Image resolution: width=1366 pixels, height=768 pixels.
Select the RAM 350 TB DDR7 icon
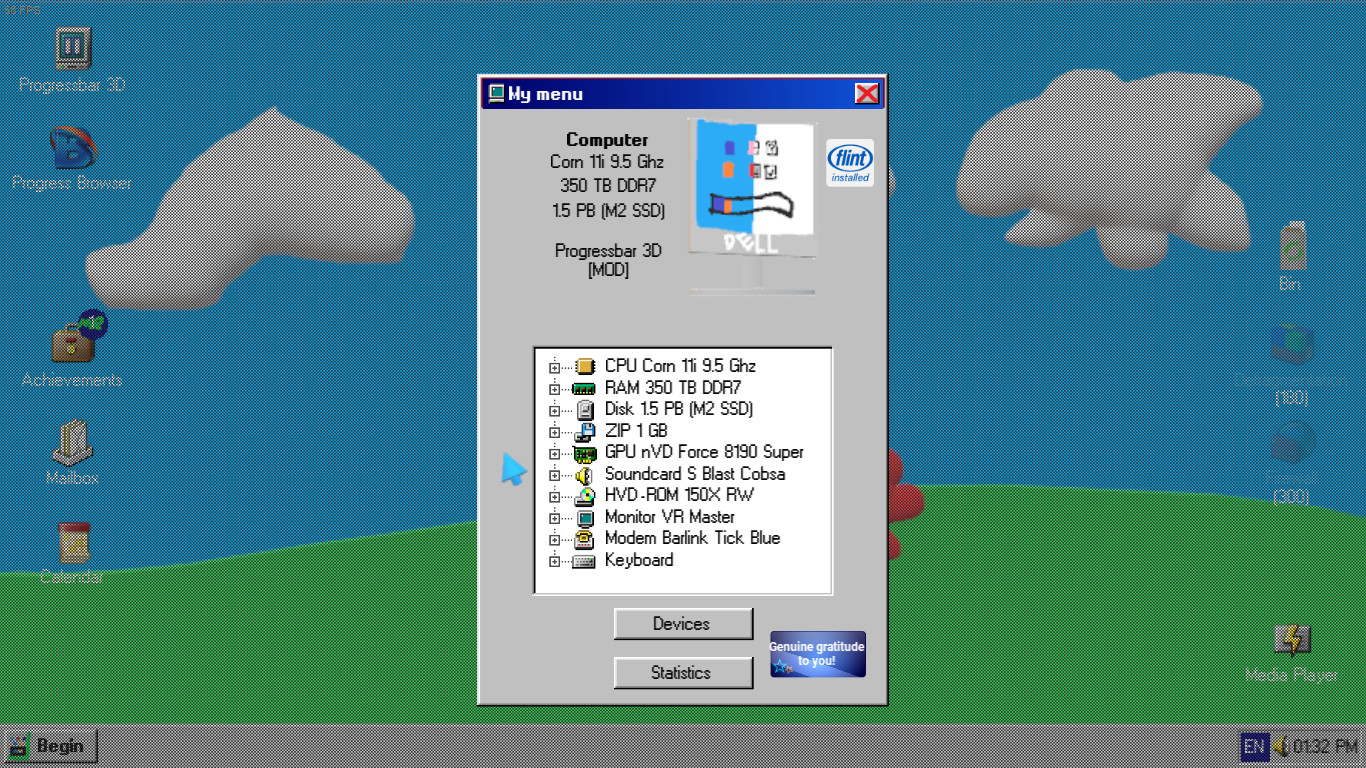pos(585,387)
